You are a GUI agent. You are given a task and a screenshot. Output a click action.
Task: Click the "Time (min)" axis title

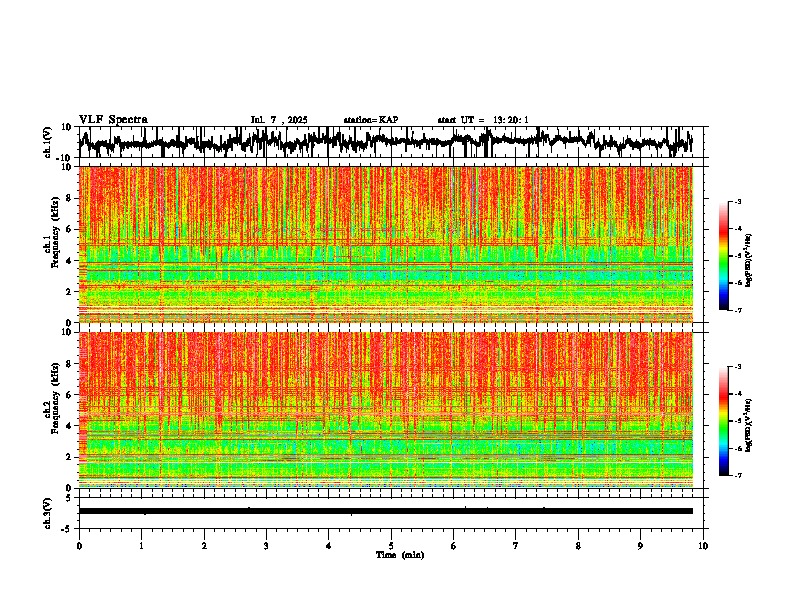400,555
